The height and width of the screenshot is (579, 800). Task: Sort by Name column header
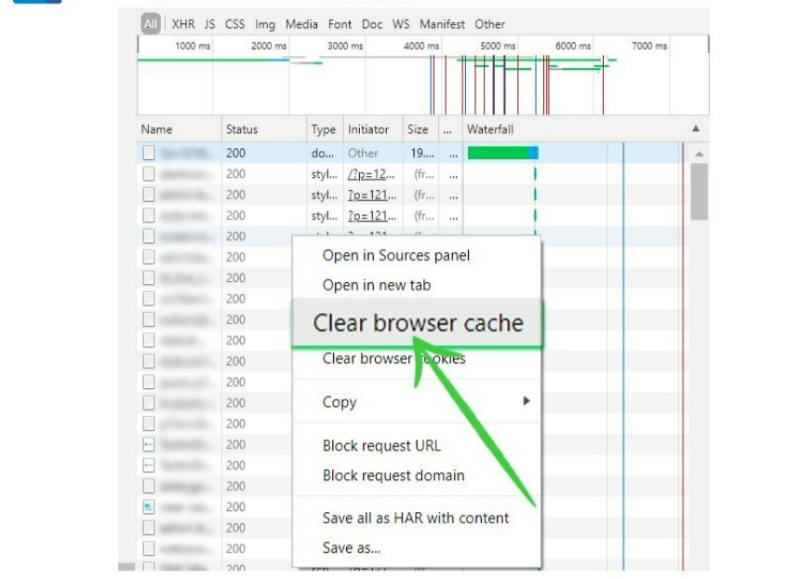click(179, 129)
